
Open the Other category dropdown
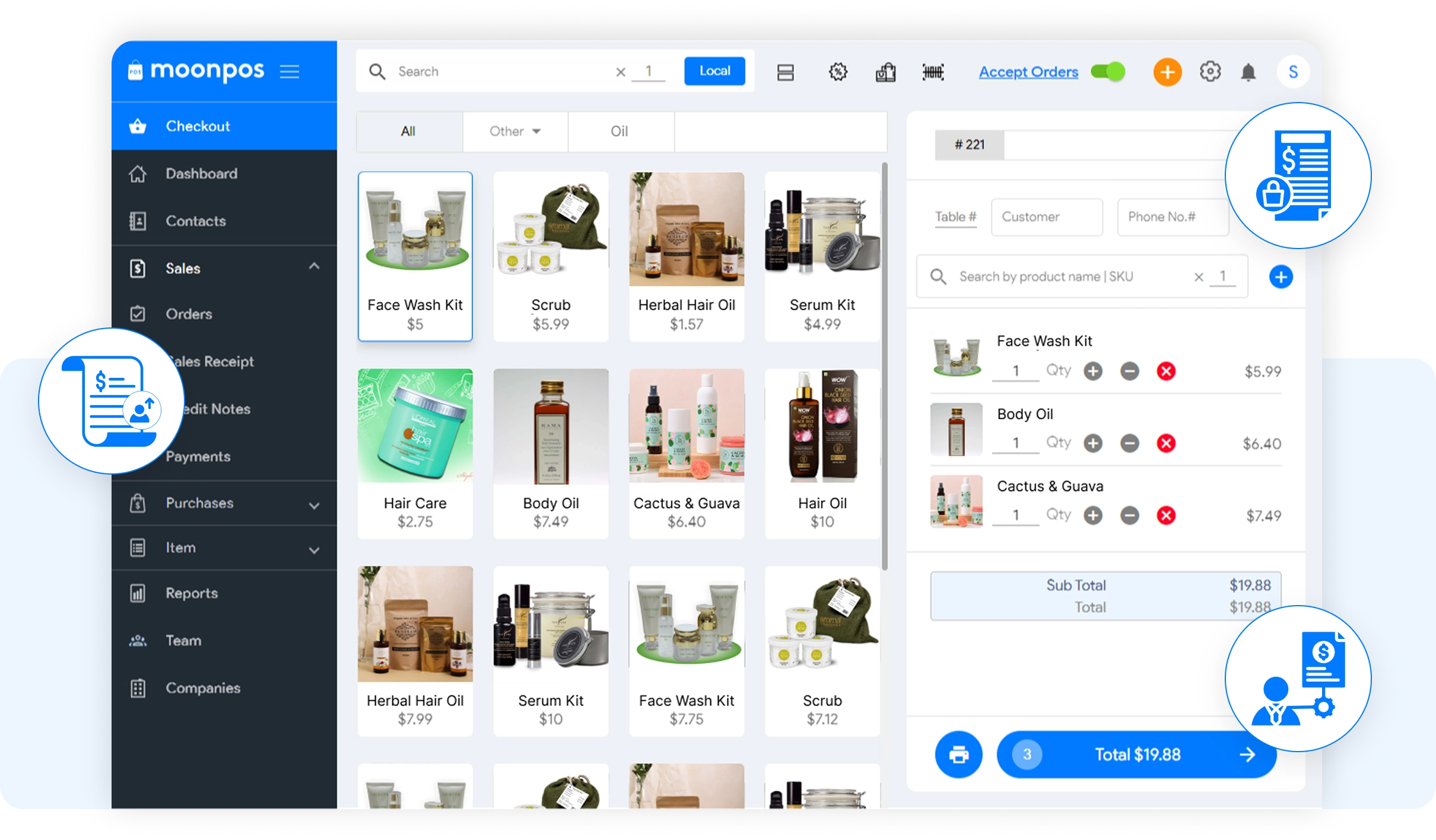514,131
